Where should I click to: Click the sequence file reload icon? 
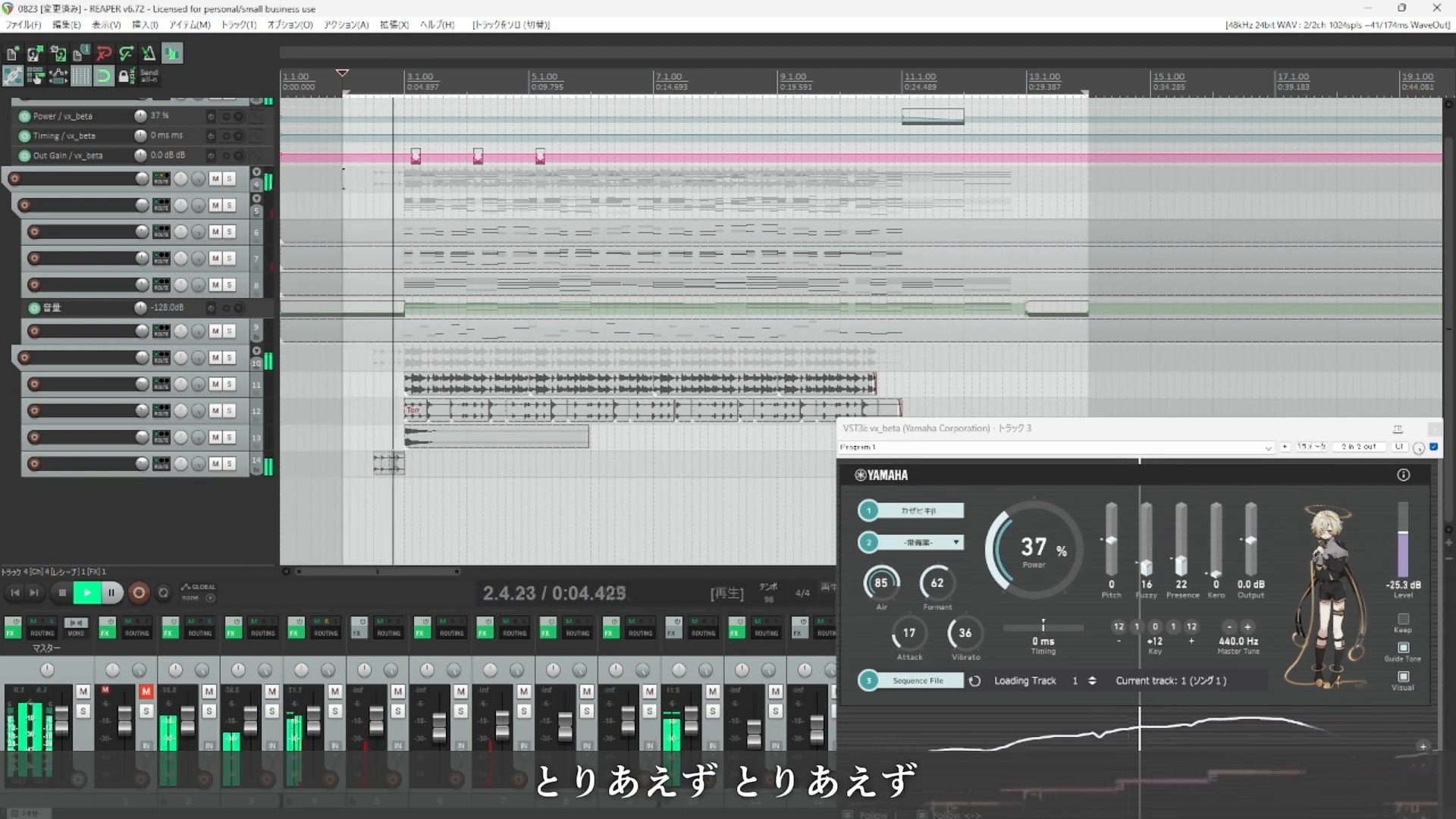tap(974, 681)
